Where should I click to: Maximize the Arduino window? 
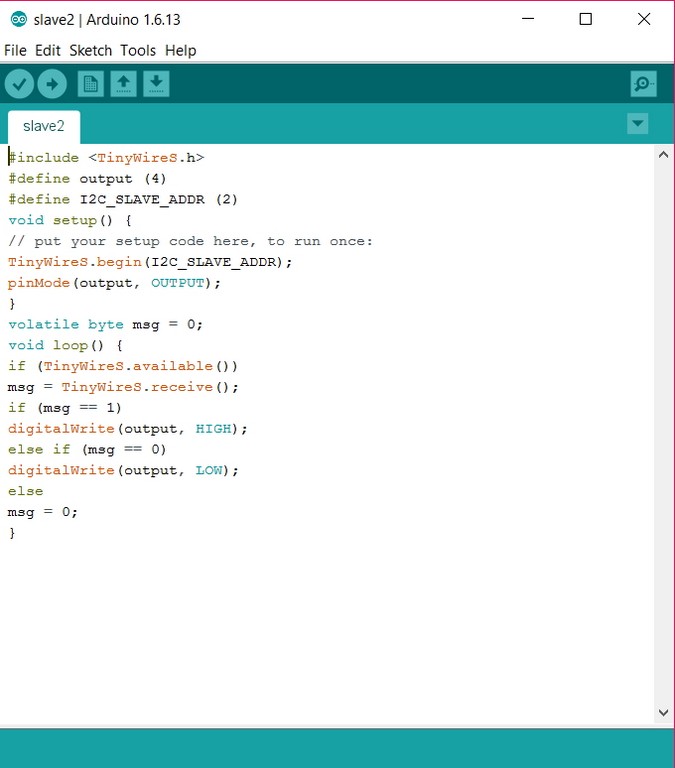(585, 19)
